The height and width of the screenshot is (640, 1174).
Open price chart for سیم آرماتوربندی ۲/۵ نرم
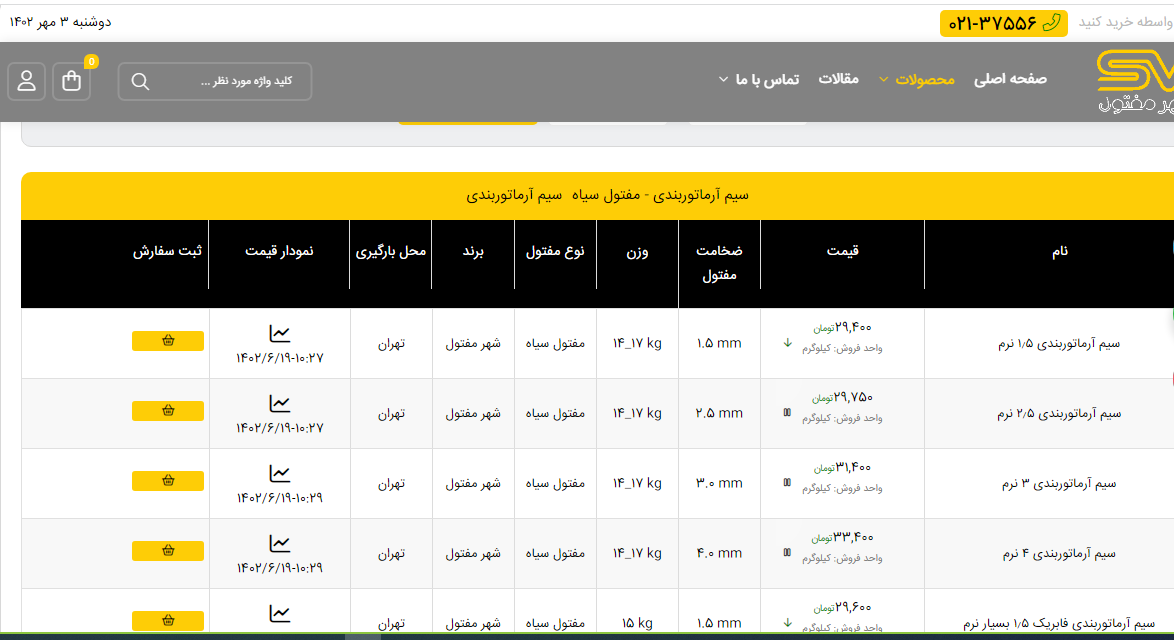pos(280,404)
